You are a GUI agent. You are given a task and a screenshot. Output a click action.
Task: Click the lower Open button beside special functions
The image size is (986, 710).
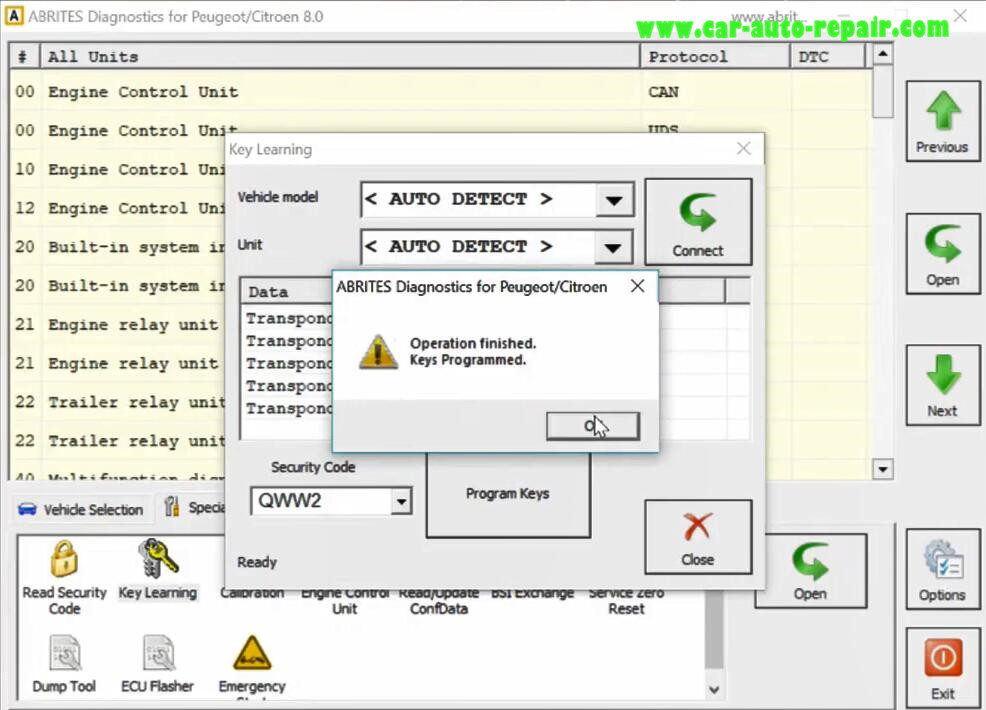[811, 570]
